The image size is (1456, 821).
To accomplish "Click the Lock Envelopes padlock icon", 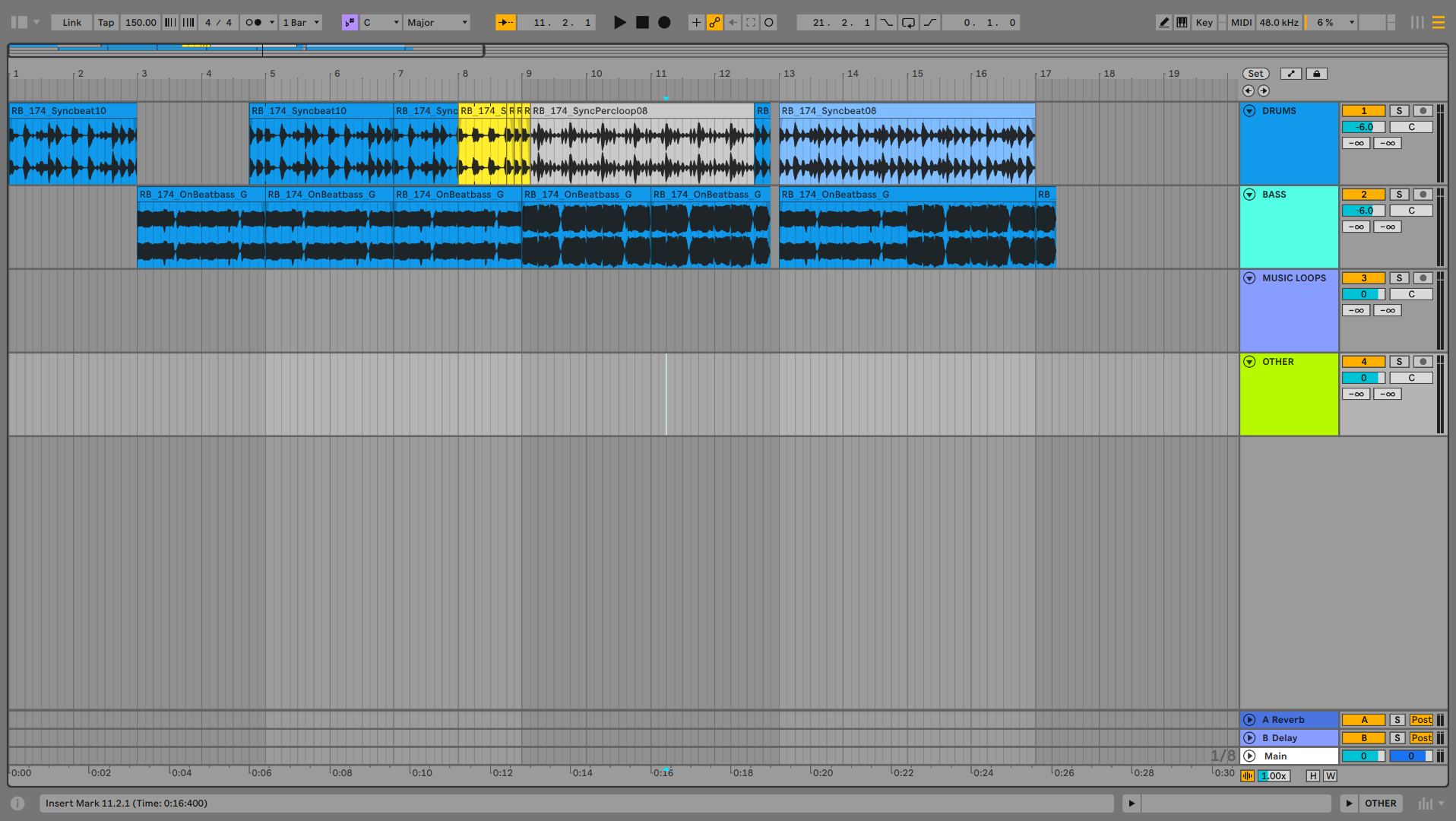I will click(1316, 74).
